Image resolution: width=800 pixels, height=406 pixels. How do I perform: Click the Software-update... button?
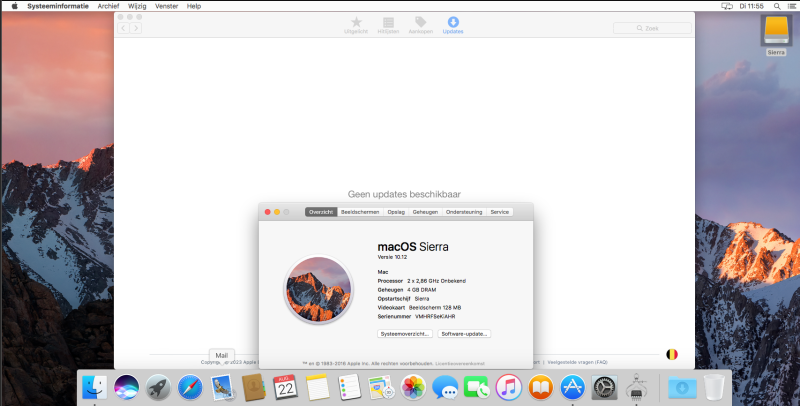(x=464, y=334)
